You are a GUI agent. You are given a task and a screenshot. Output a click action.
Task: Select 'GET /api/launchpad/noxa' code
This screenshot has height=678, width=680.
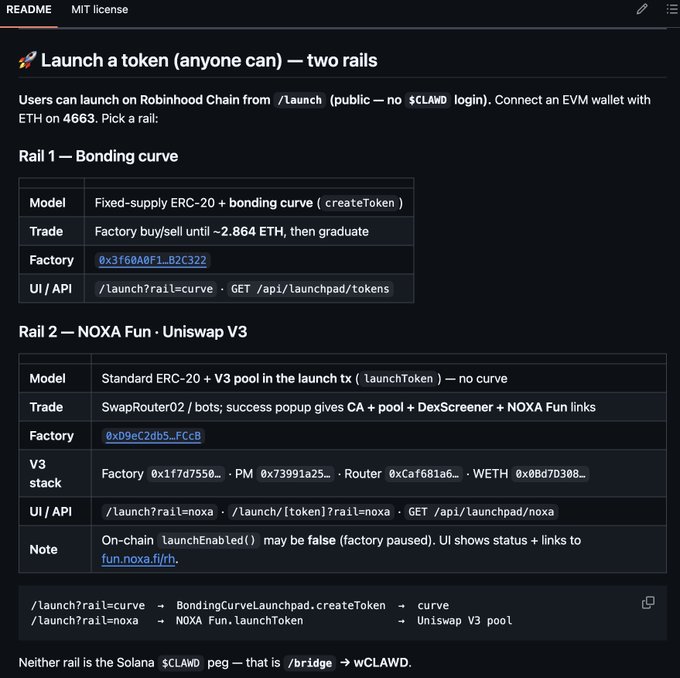(x=481, y=512)
